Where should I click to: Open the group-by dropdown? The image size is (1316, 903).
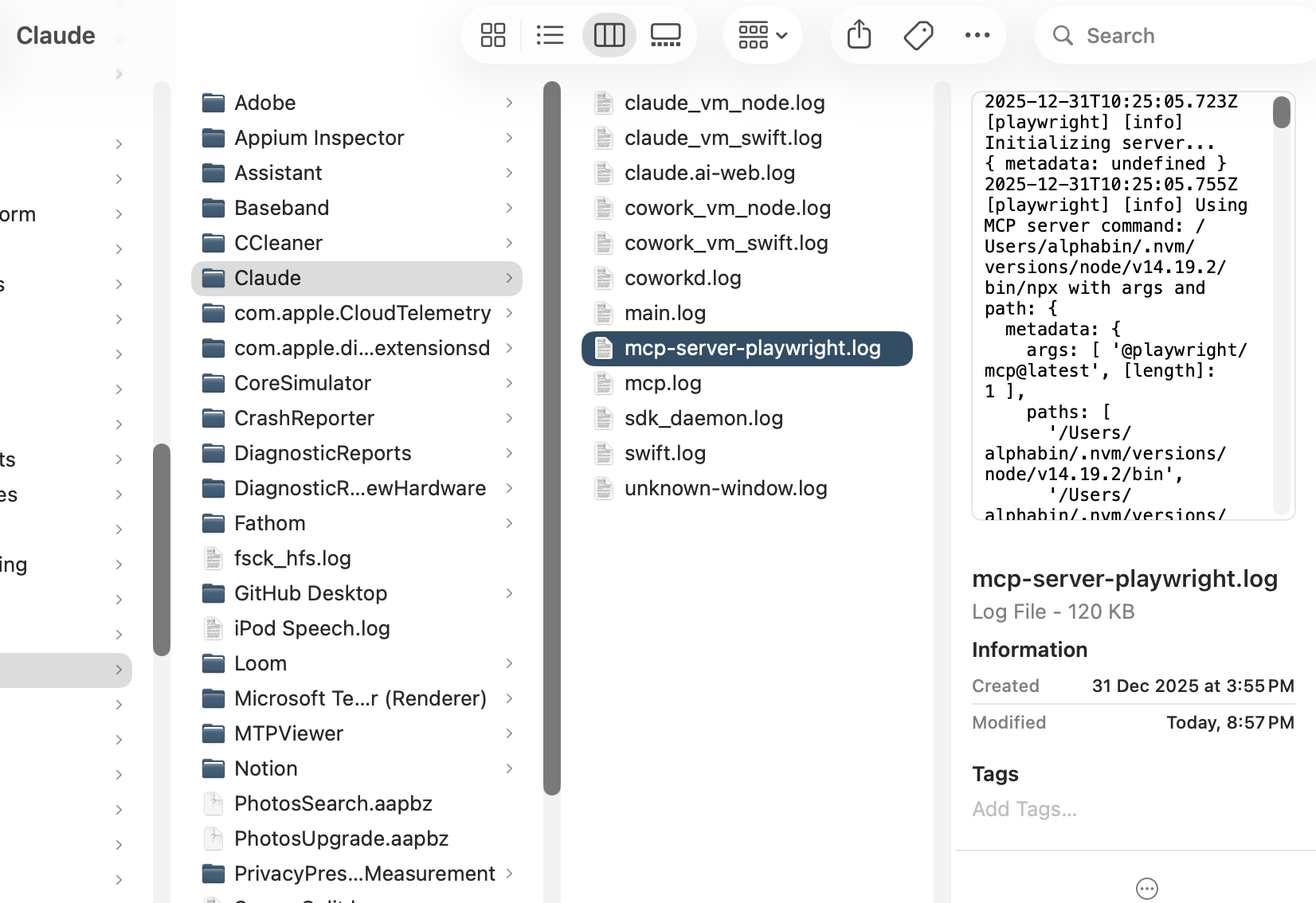762,35
